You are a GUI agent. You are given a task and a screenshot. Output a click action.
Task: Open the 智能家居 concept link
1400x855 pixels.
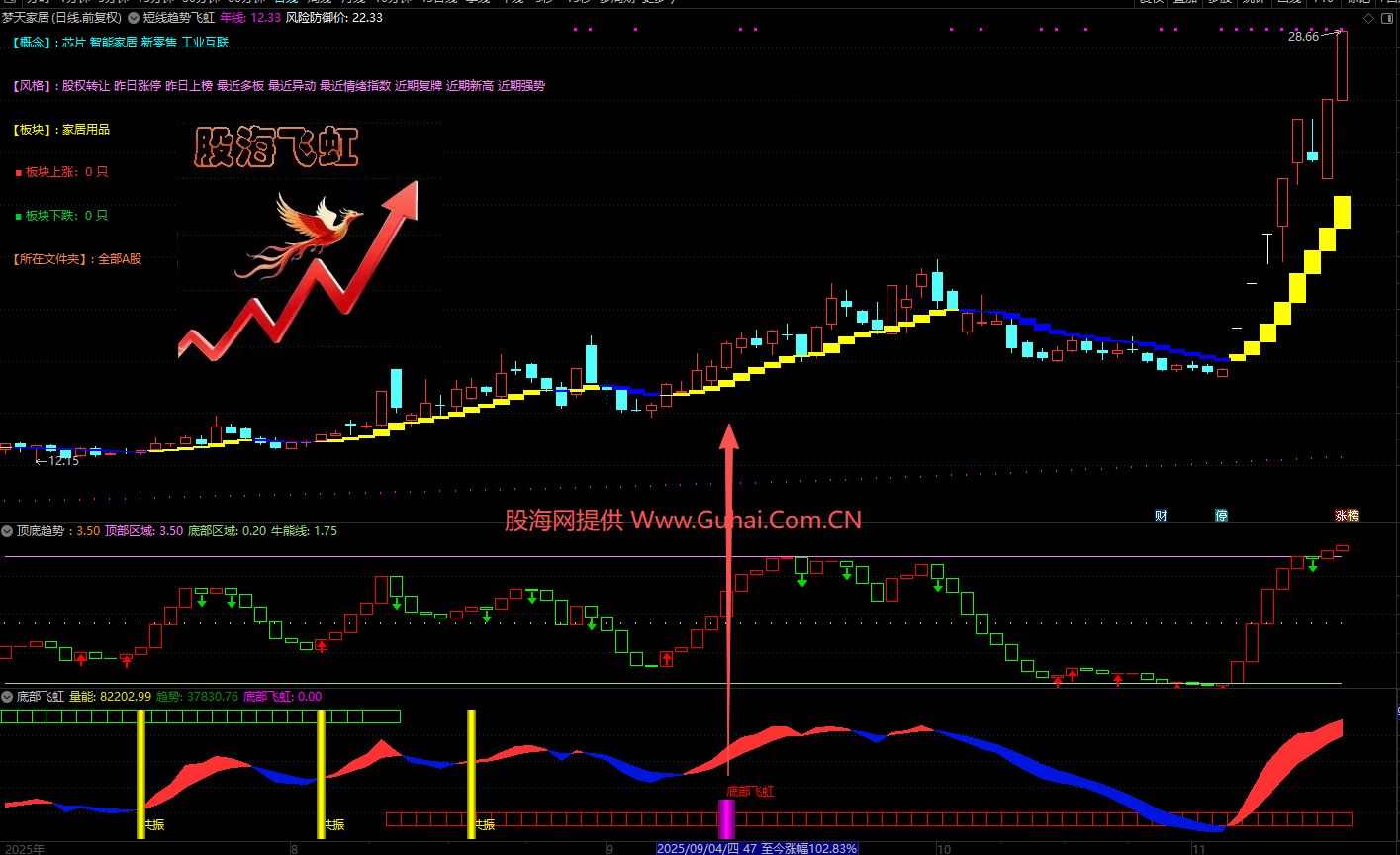113,43
